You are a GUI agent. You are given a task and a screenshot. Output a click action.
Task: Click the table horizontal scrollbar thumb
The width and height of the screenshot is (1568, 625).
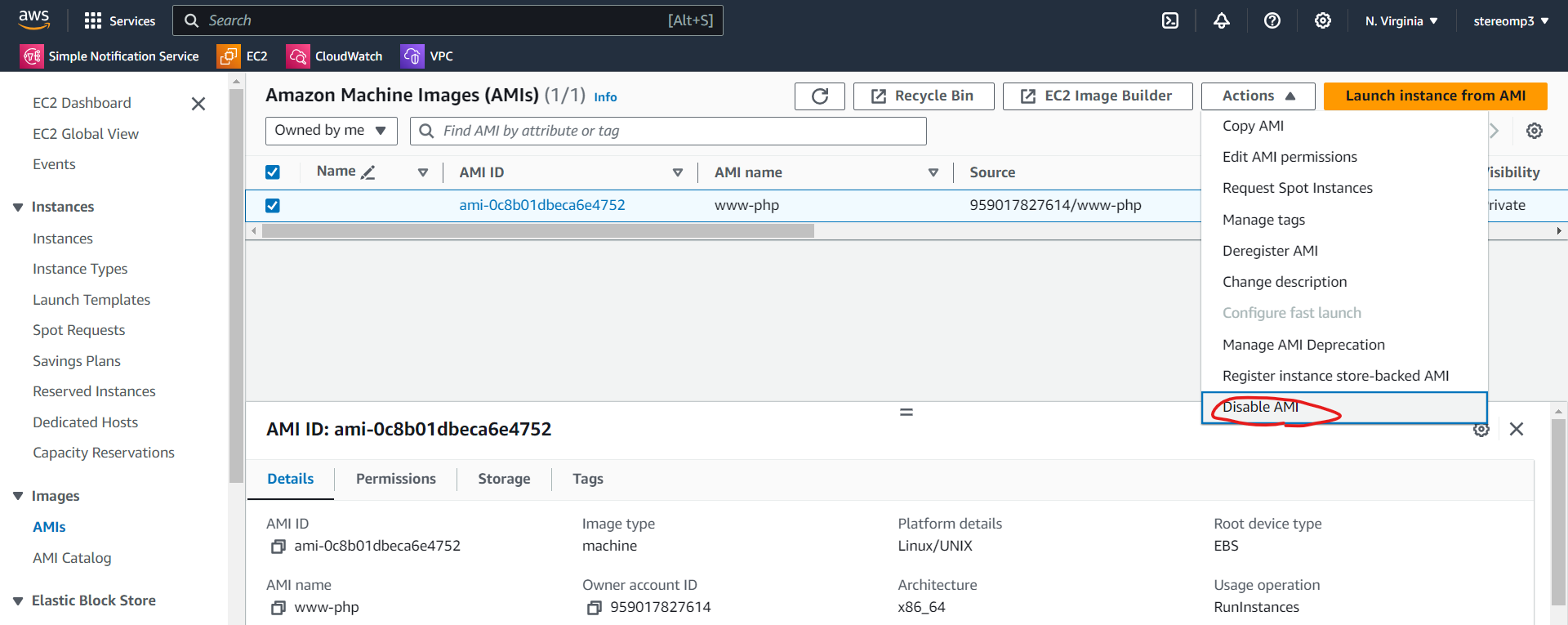(x=538, y=231)
